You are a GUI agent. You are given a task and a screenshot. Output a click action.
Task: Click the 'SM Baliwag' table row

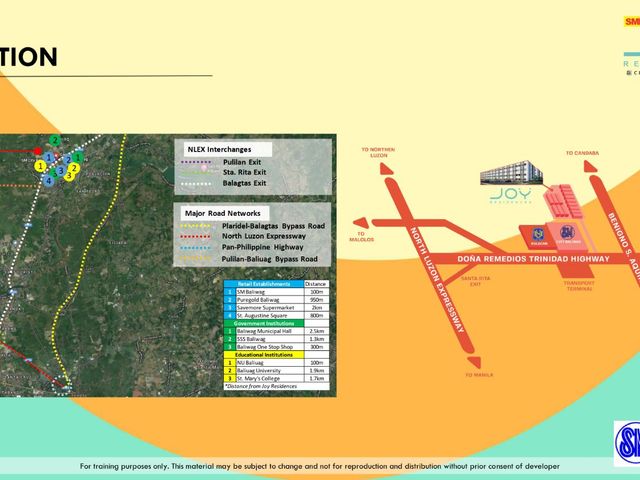[x=276, y=292]
